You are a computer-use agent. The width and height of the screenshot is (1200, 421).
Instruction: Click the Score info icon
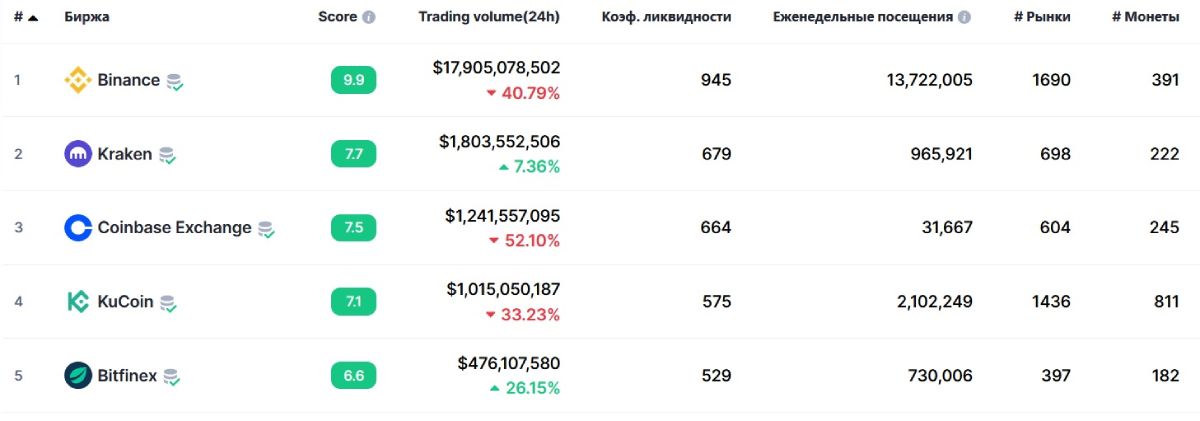point(369,18)
